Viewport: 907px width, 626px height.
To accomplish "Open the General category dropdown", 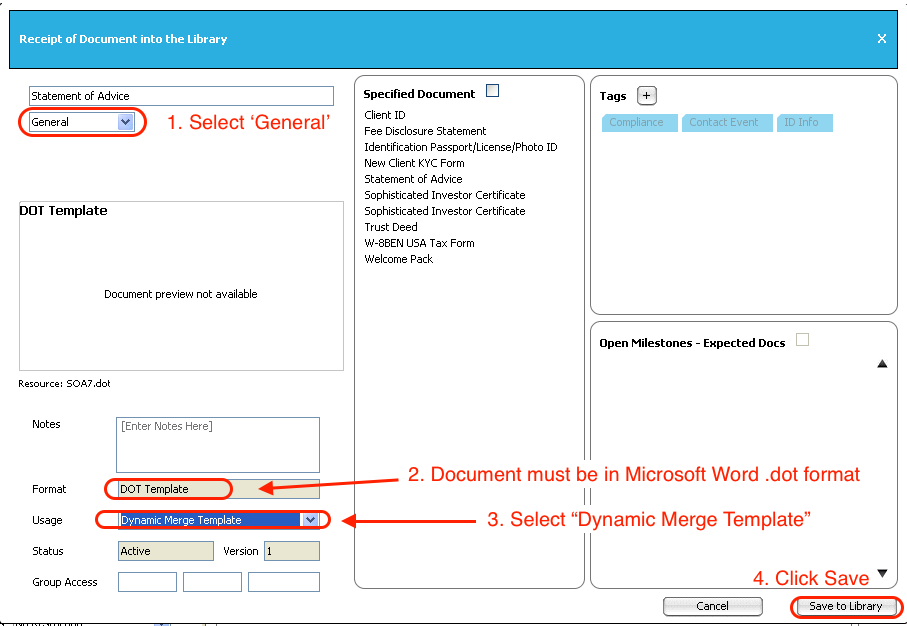I will coord(125,122).
